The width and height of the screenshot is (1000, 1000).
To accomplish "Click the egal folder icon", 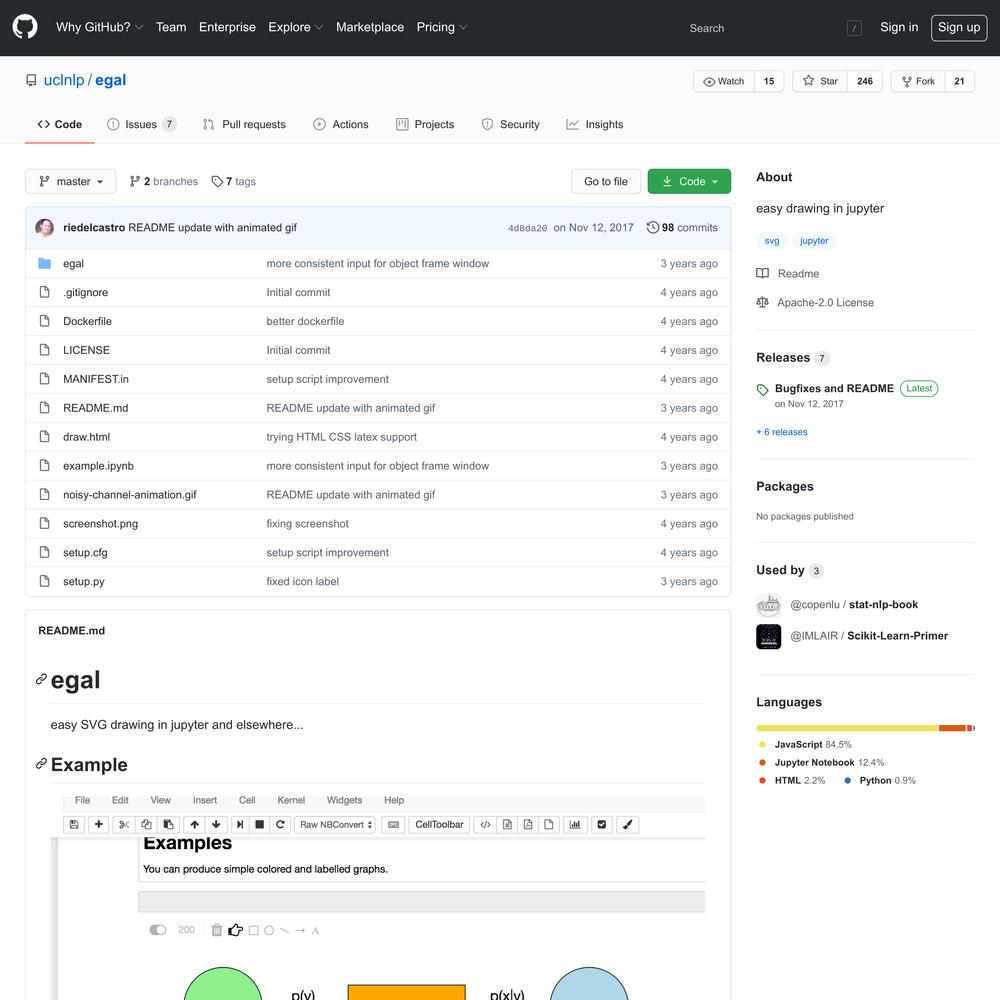I will (44, 263).
